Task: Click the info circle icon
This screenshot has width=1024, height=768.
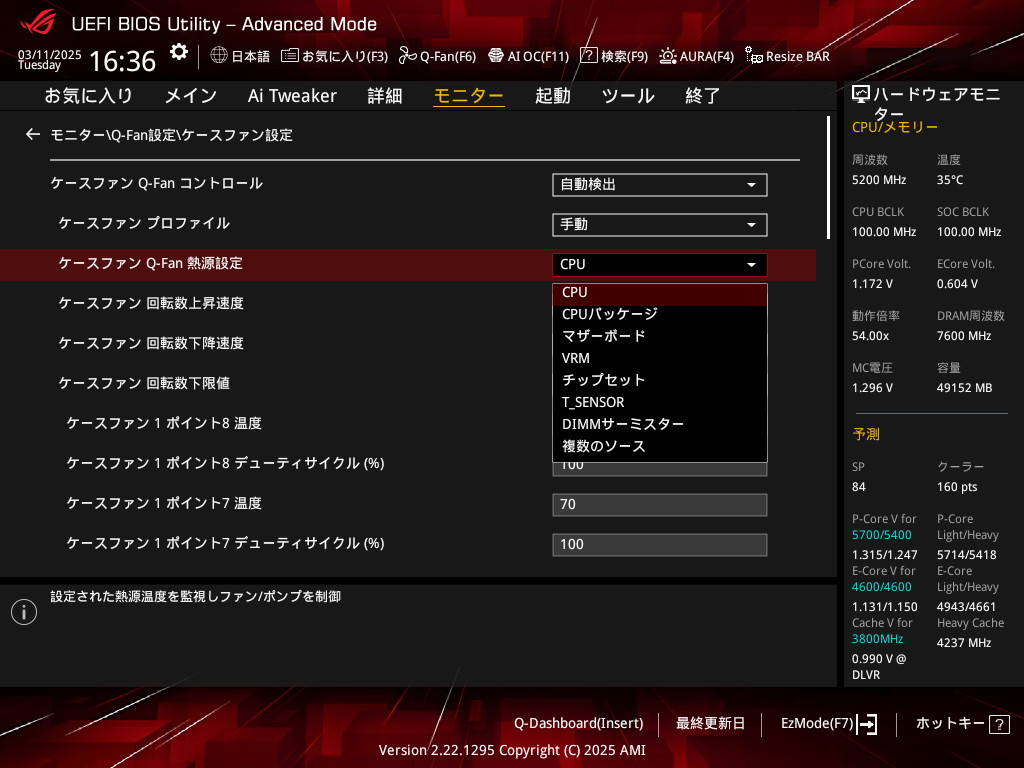Action: pos(24,612)
